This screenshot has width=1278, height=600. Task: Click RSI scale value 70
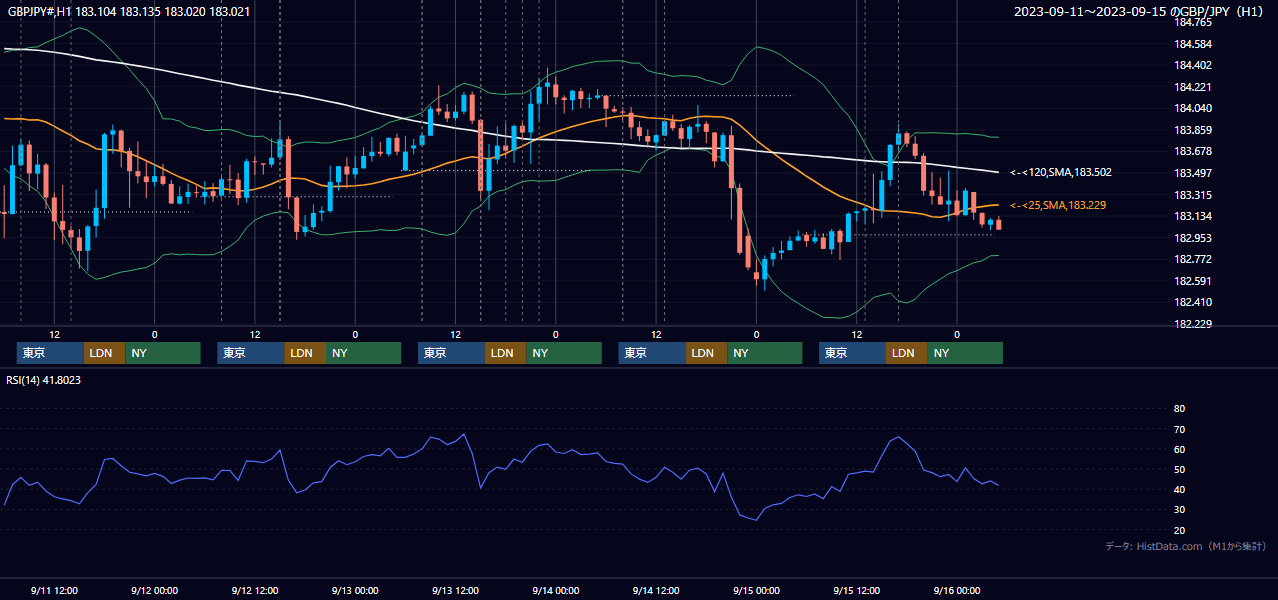pyautogui.click(x=1179, y=429)
